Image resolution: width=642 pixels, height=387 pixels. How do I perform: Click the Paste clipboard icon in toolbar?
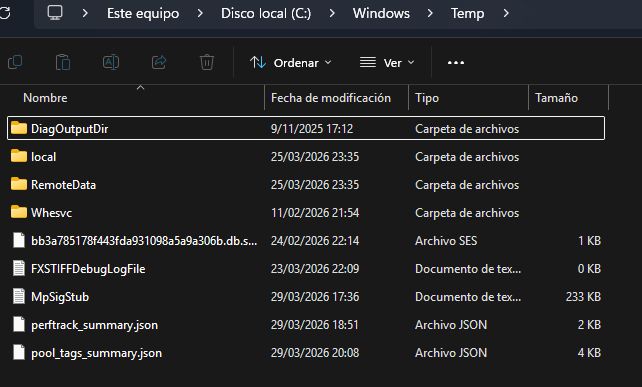pyautogui.click(x=63, y=62)
